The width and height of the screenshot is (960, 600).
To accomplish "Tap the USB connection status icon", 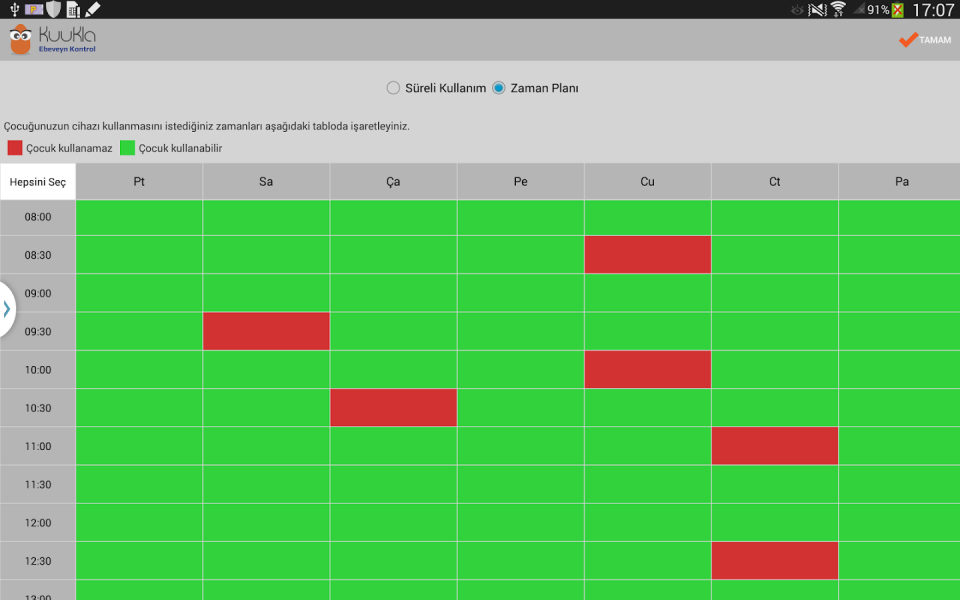I will point(15,9).
